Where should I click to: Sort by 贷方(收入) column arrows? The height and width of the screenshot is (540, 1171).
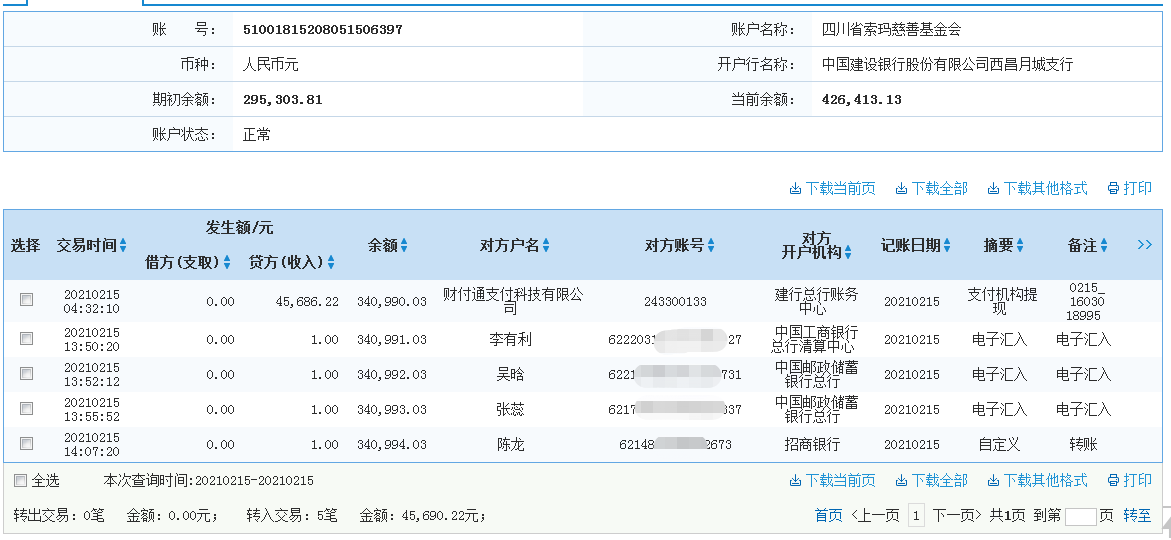[x=331, y=263]
